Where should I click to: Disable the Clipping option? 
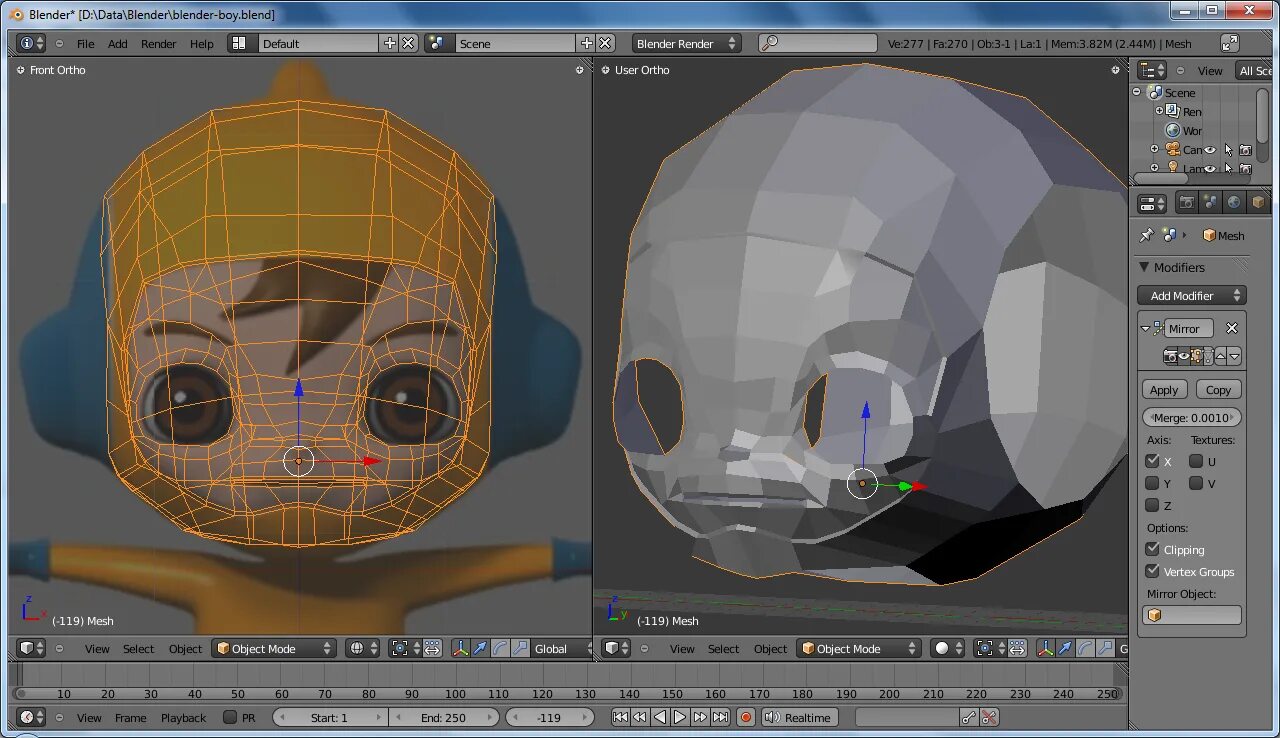[x=1152, y=549]
